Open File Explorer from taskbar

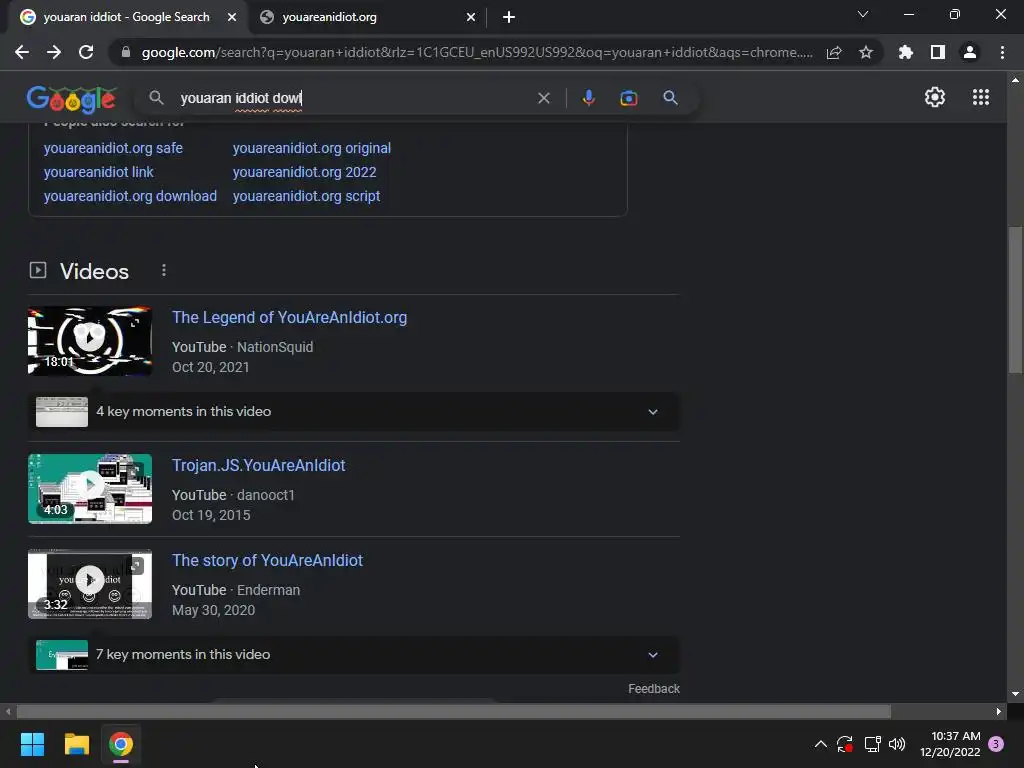coord(76,744)
